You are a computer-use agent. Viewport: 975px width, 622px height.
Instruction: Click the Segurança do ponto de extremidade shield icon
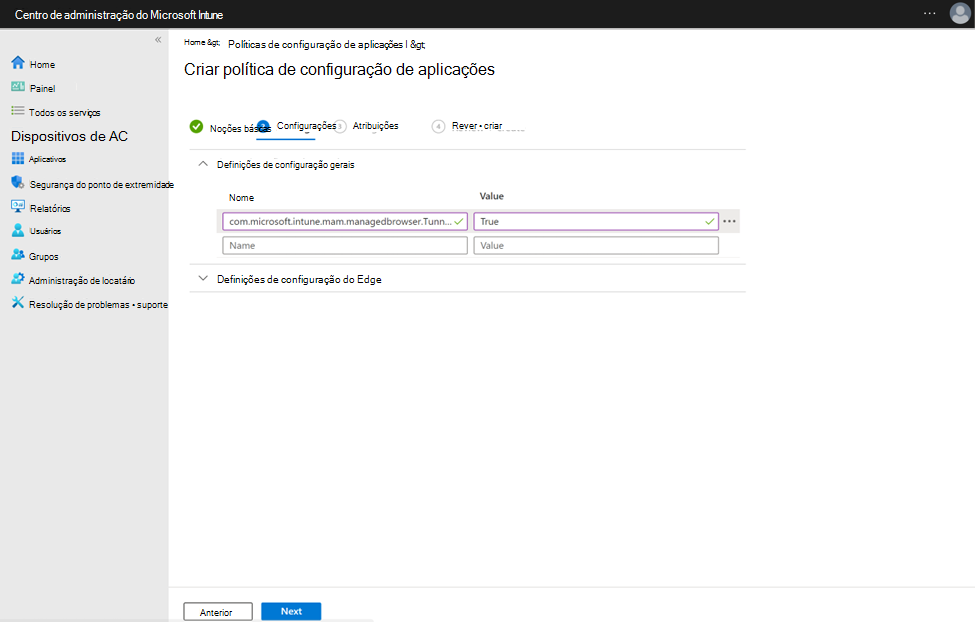pos(18,182)
